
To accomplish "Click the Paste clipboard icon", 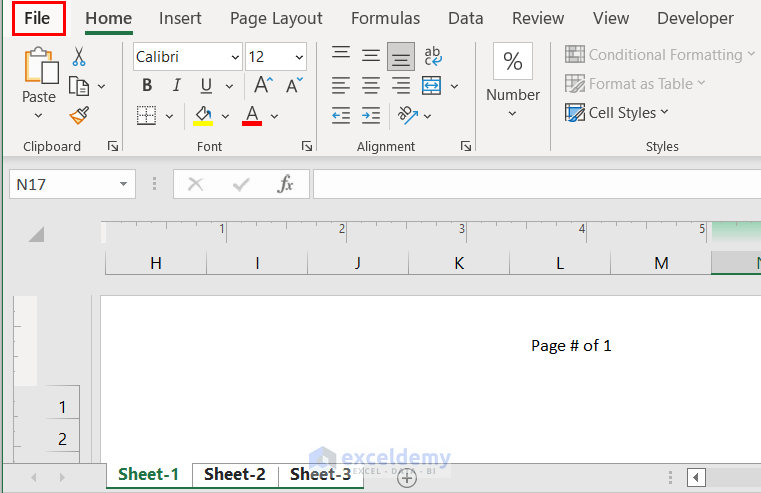I will click(39, 68).
